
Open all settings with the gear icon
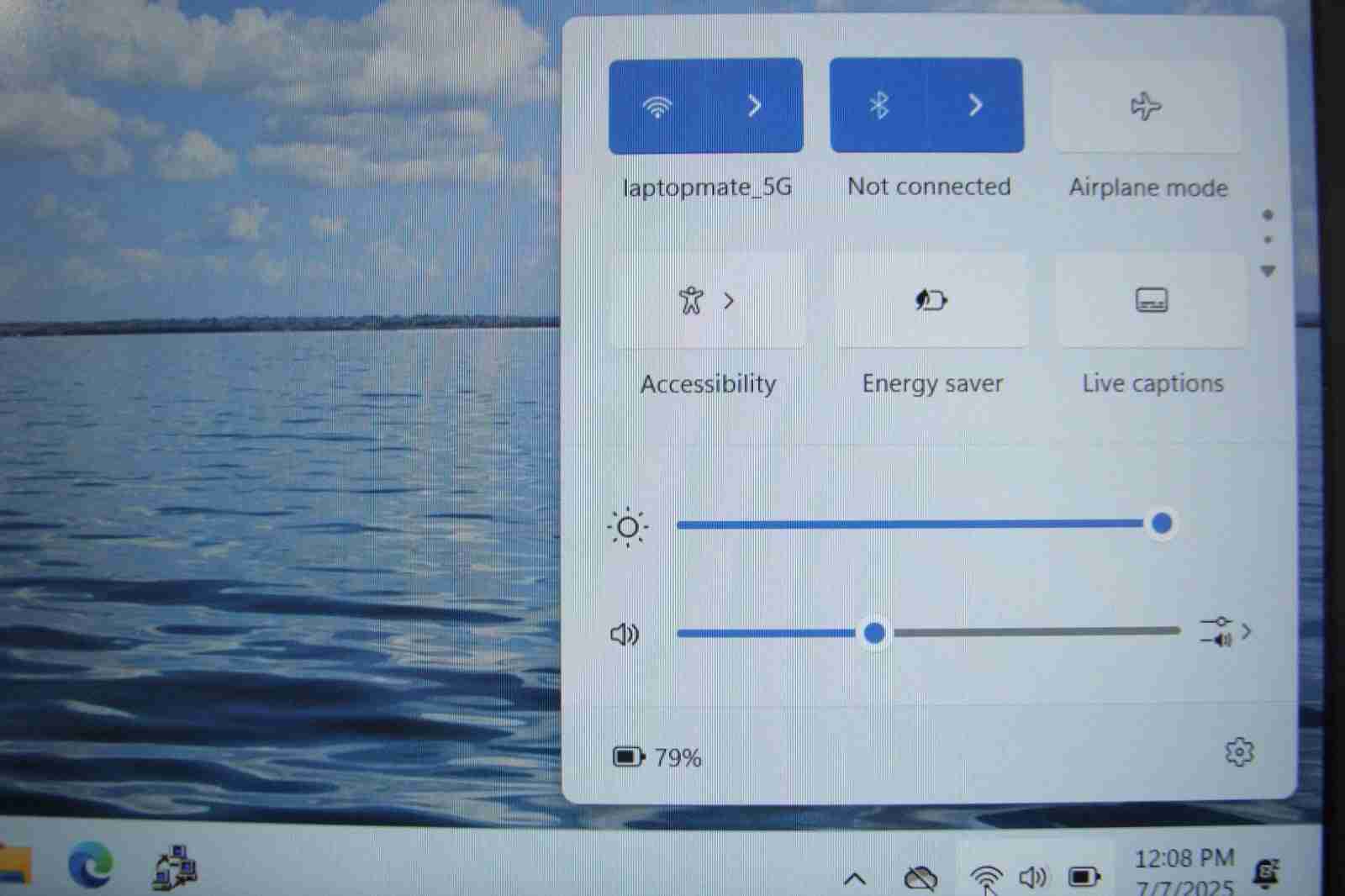click(1239, 752)
